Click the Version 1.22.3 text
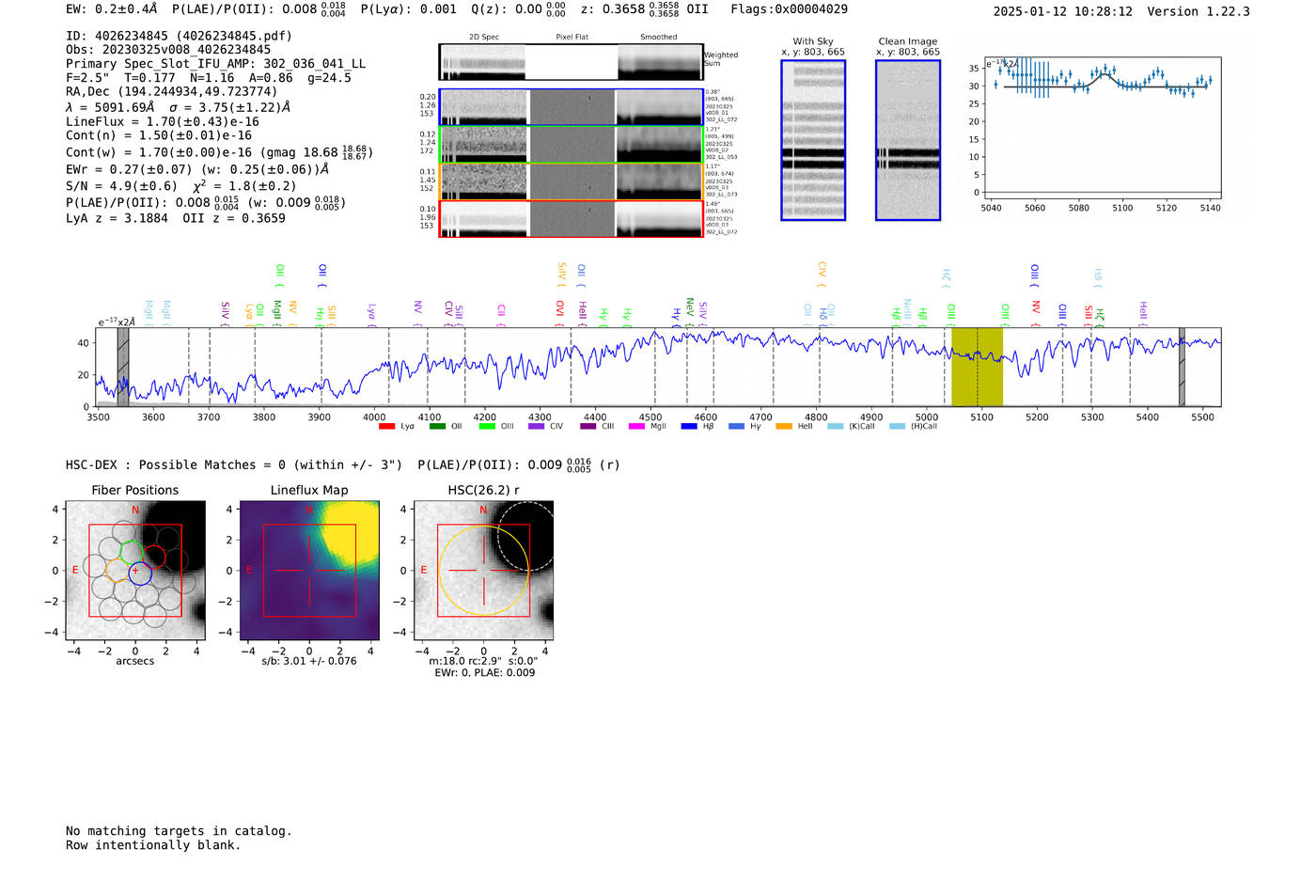Image resolution: width=1316 pixels, height=896 pixels. pos(1199,11)
